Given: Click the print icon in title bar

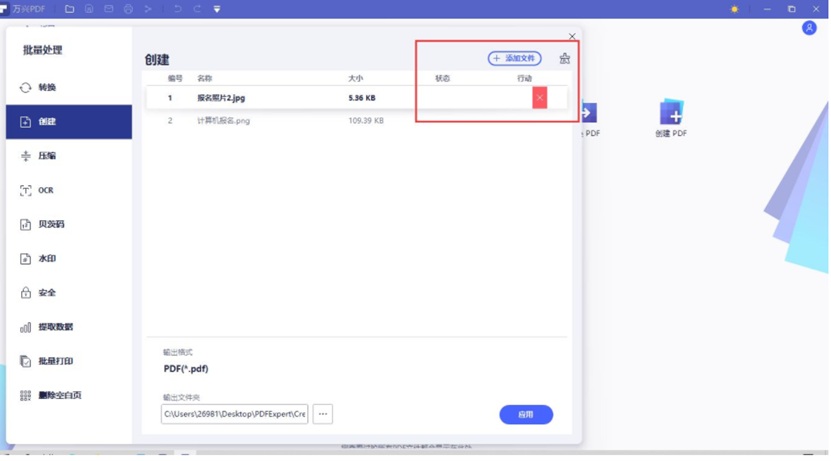Looking at the screenshot, I should click(x=128, y=9).
